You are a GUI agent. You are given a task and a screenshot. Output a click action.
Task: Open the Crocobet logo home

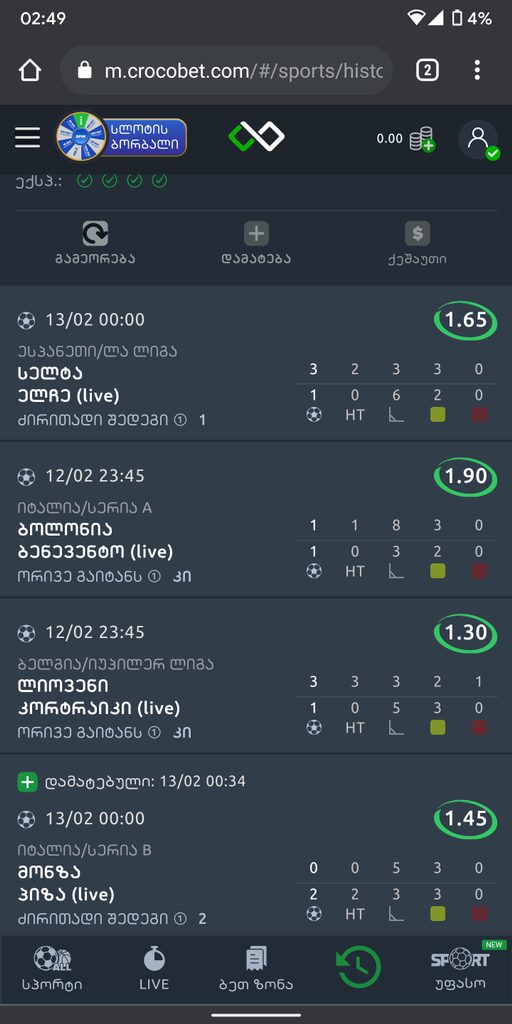pyautogui.click(x=256, y=137)
